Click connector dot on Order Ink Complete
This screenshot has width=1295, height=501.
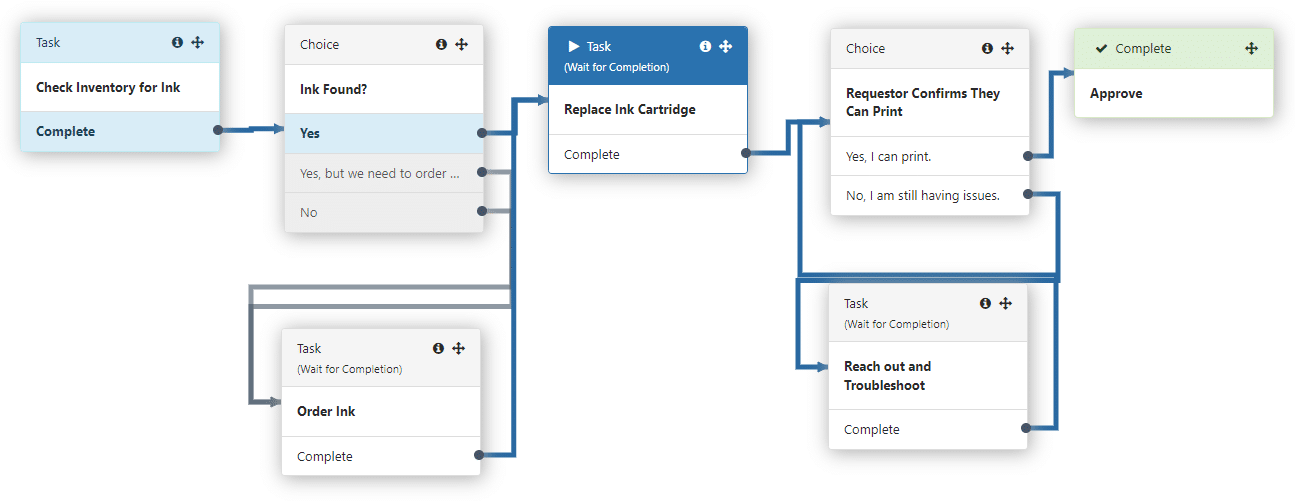coord(478,456)
